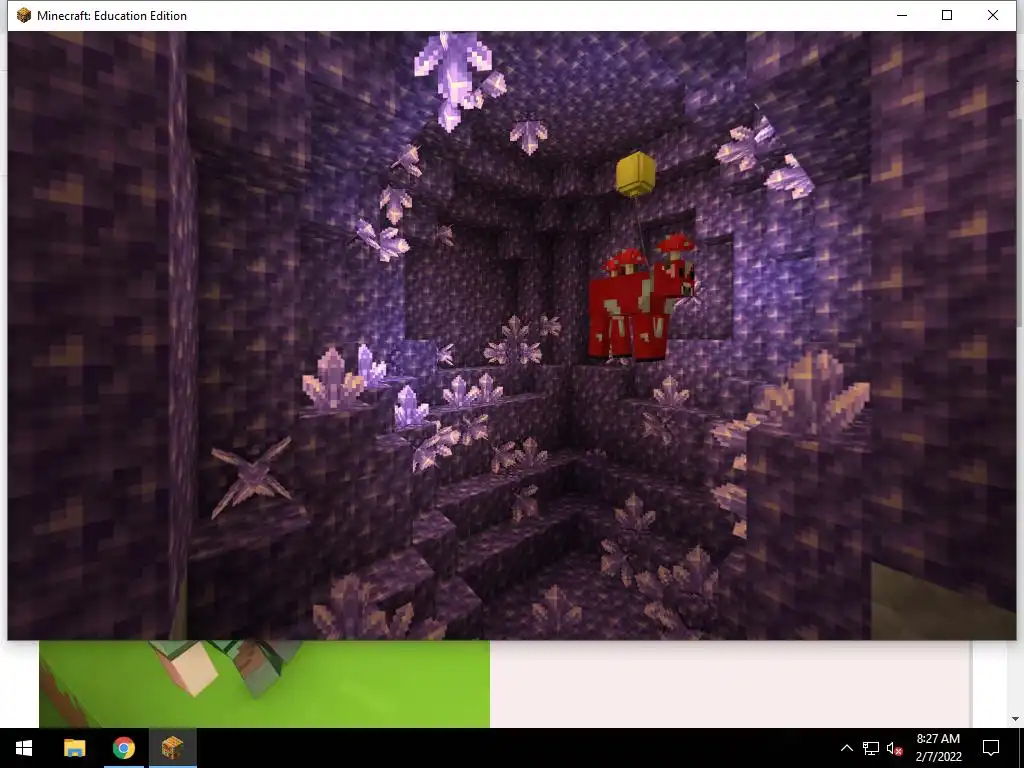The height and width of the screenshot is (768, 1024).
Task: Click green Minecraft artwork in background window
Action: (264, 684)
